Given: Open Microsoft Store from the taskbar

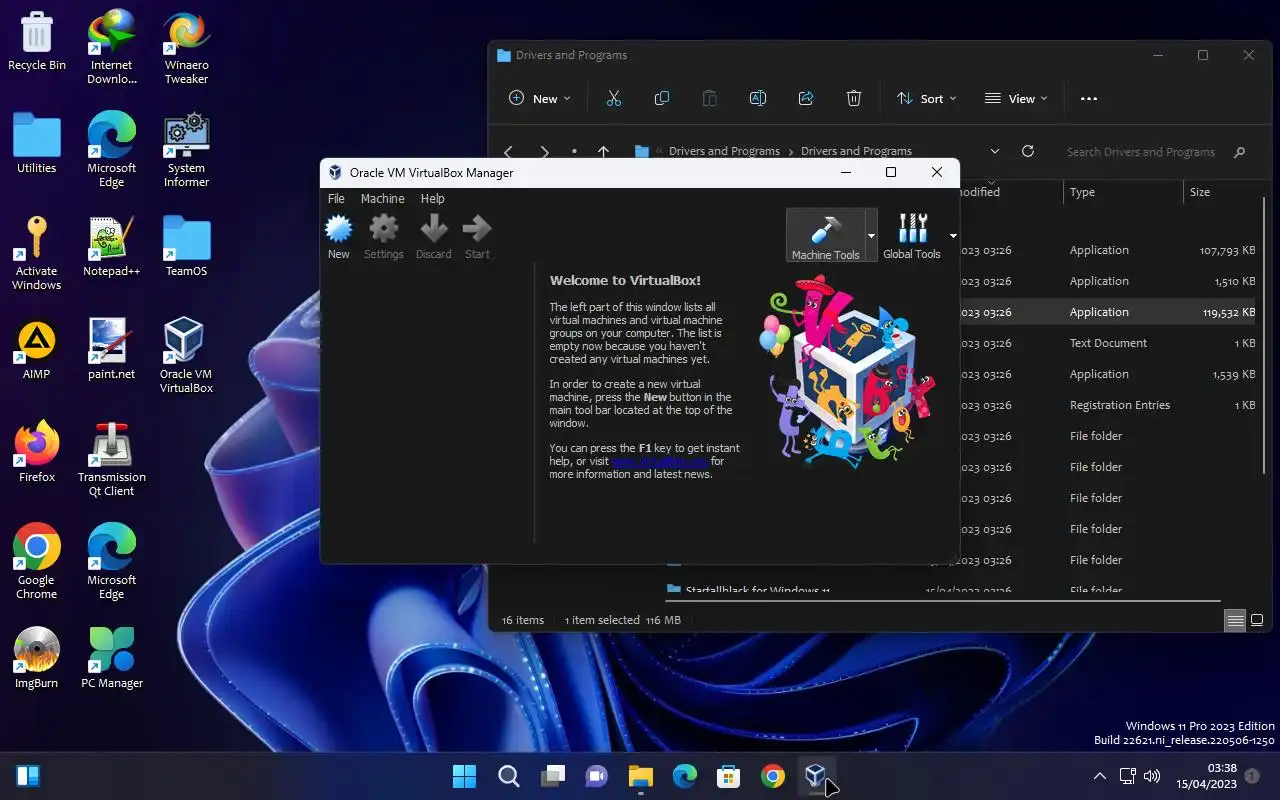Looking at the screenshot, I should tap(728, 776).
